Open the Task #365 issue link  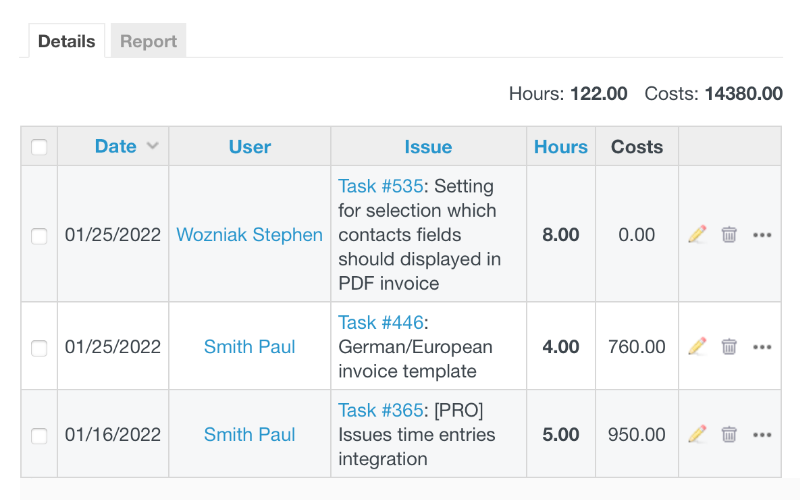coord(381,410)
